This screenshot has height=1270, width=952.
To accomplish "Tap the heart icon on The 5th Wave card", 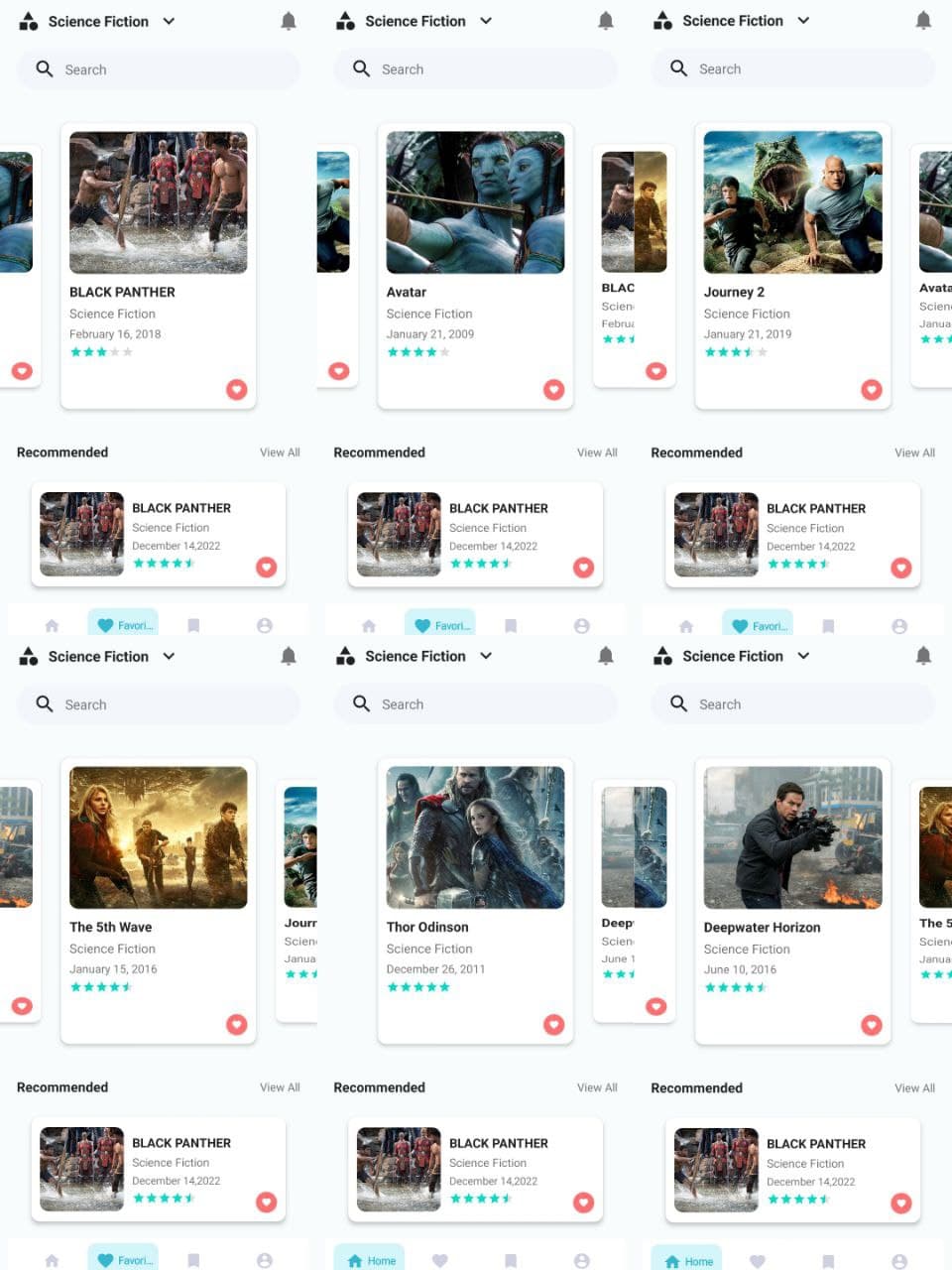I will pos(237,1025).
